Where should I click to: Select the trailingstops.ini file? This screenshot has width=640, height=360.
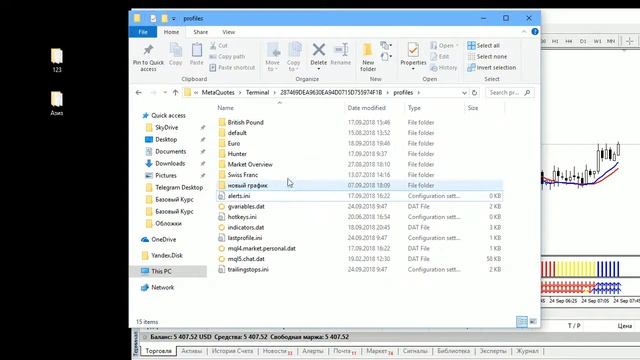[x=248, y=269]
